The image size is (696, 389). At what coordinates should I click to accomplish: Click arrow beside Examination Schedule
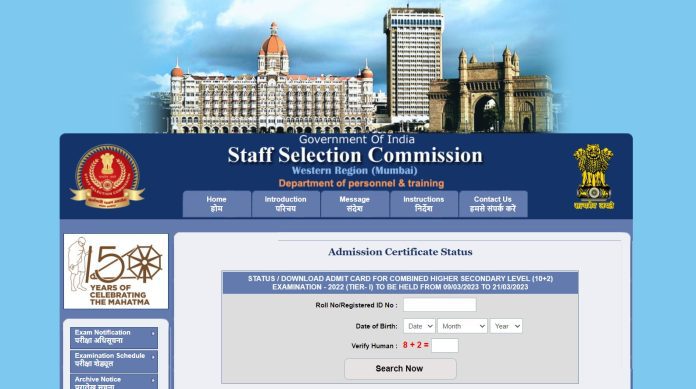pyautogui.click(x=153, y=357)
